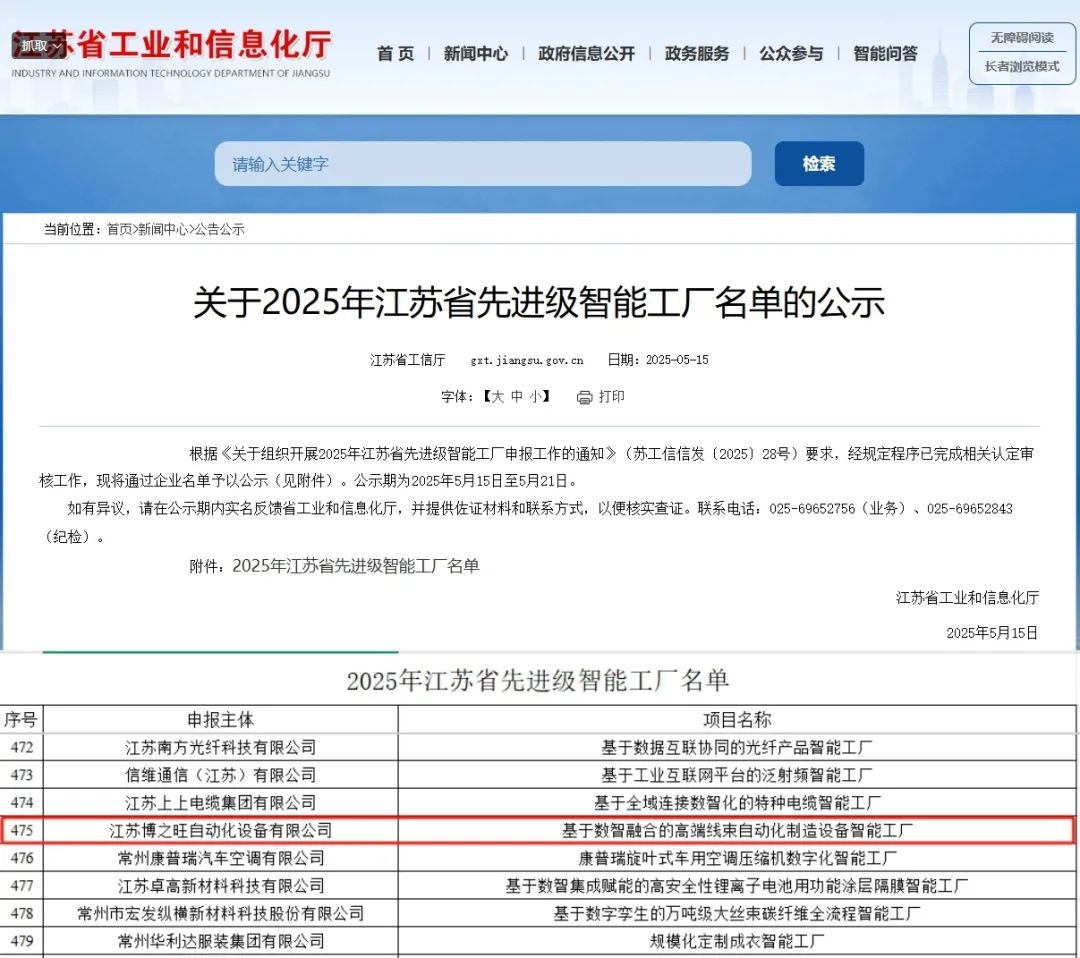1080x958 pixels.
Task: Click project 基于数字孪生的万吨级大丝束碳纤维全流程智能工厂
Action: (737, 913)
